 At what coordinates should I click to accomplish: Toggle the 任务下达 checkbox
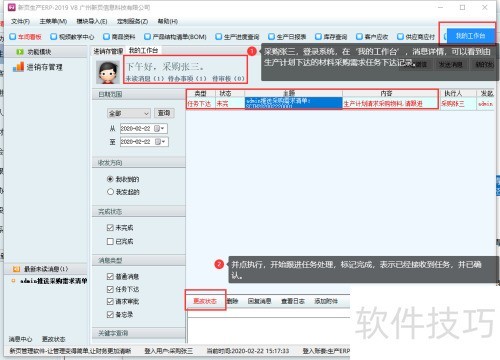click(110, 289)
